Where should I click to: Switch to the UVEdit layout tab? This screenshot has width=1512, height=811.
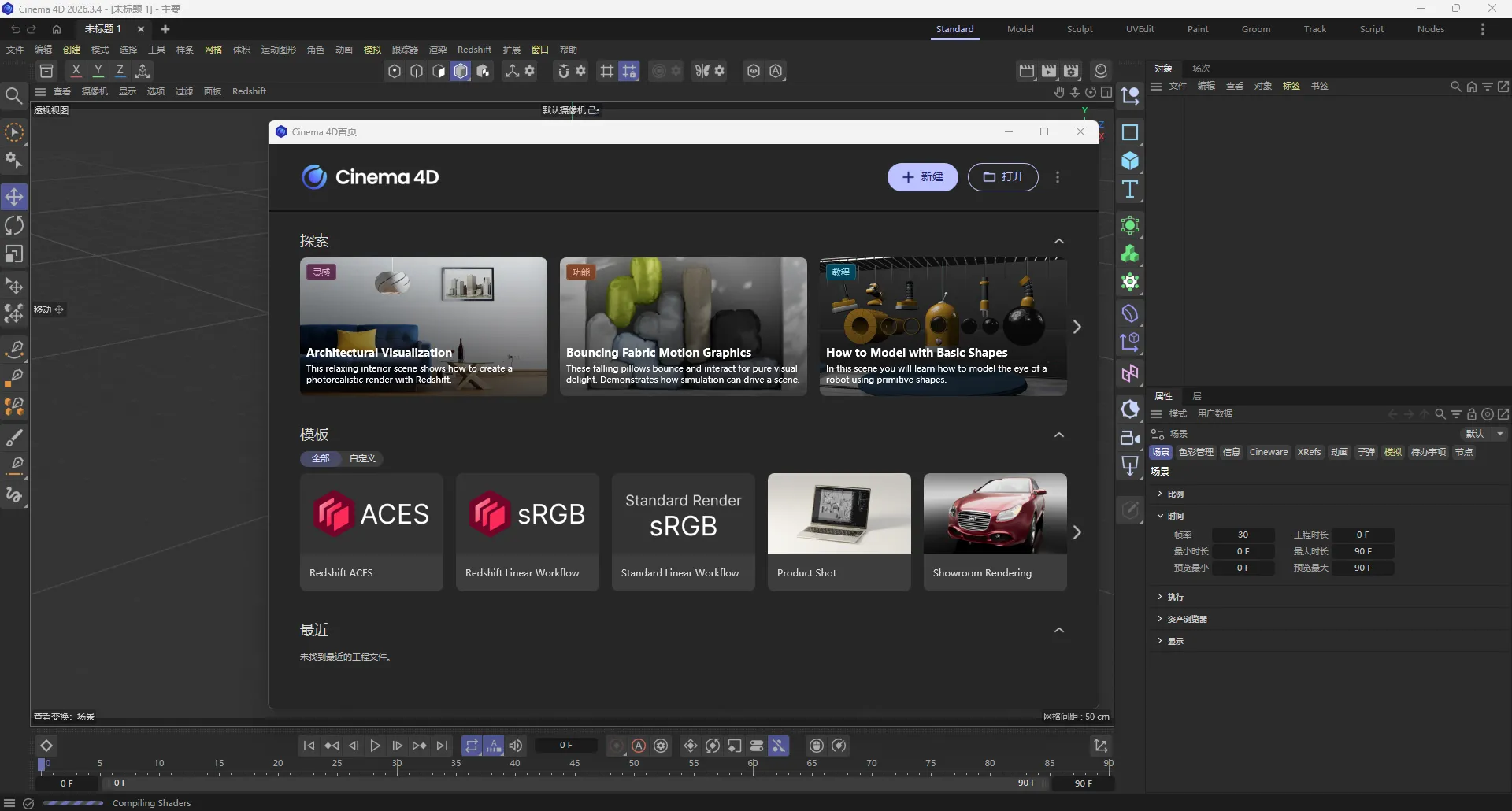pyautogui.click(x=1140, y=29)
